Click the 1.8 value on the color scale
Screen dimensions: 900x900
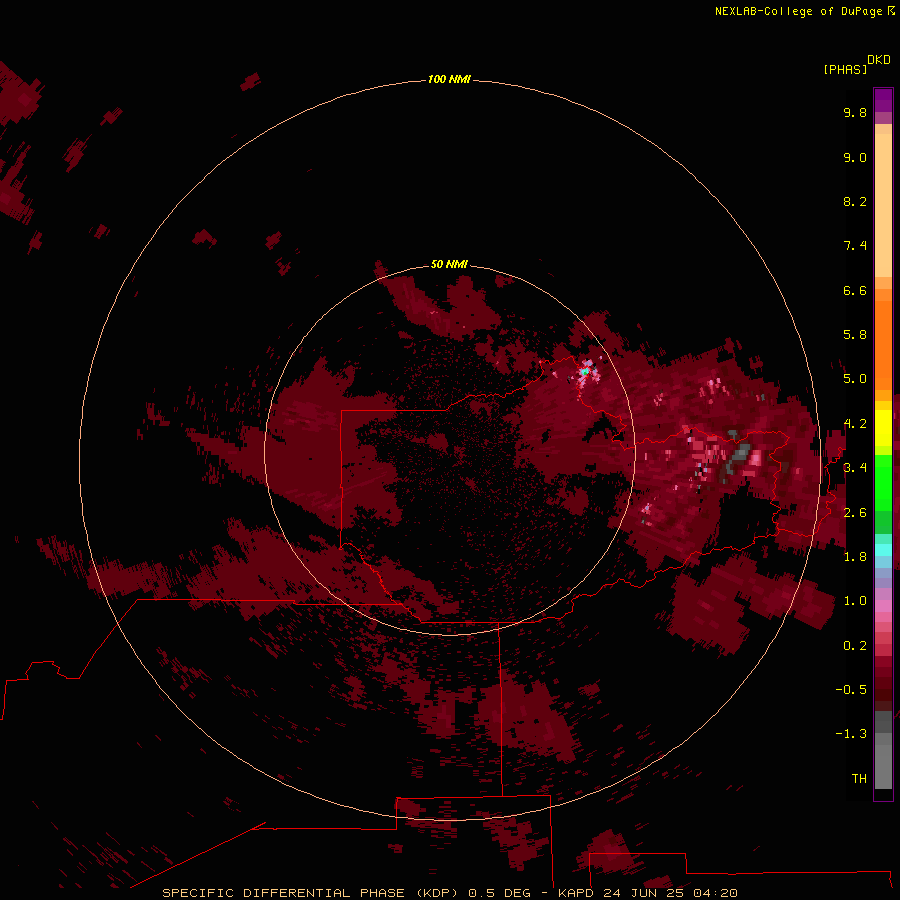point(855,557)
